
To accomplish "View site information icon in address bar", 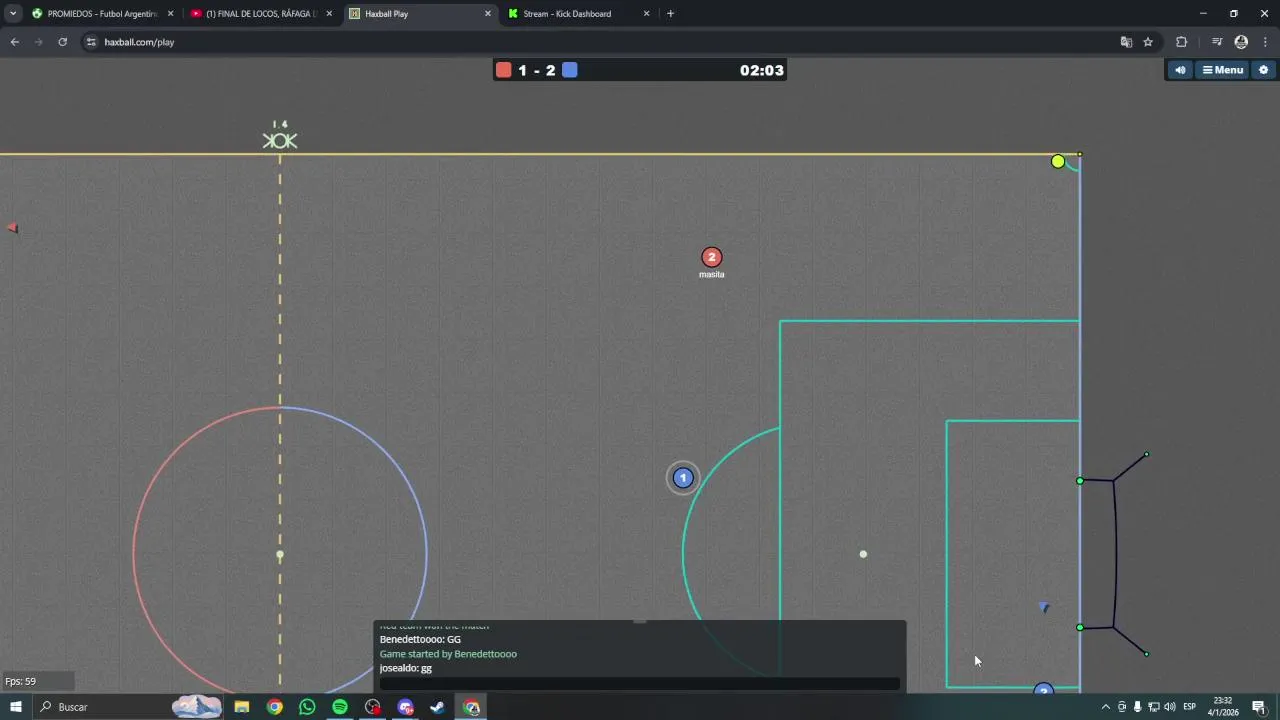I will click(x=91, y=42).
